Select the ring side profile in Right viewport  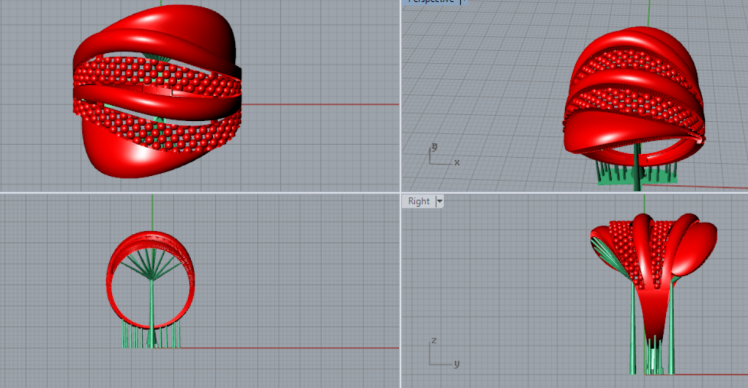coord(654,282)
